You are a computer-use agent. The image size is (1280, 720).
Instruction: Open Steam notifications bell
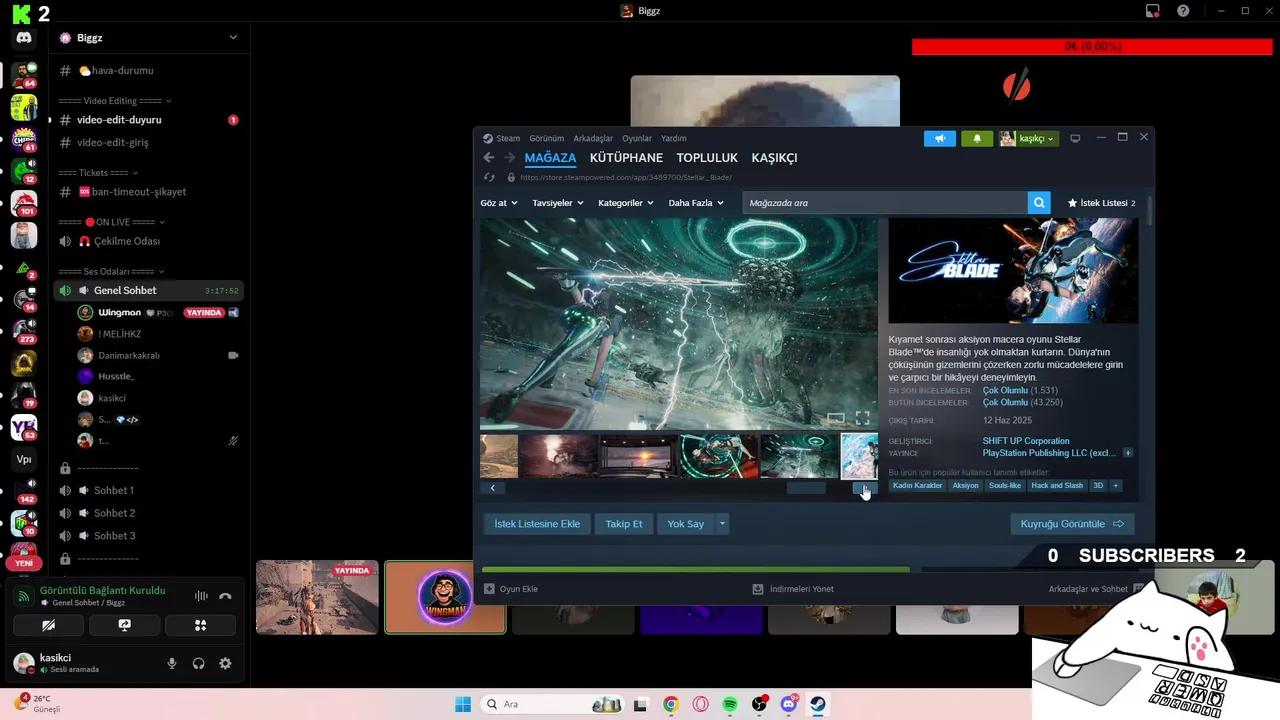[x=977, y=138]
